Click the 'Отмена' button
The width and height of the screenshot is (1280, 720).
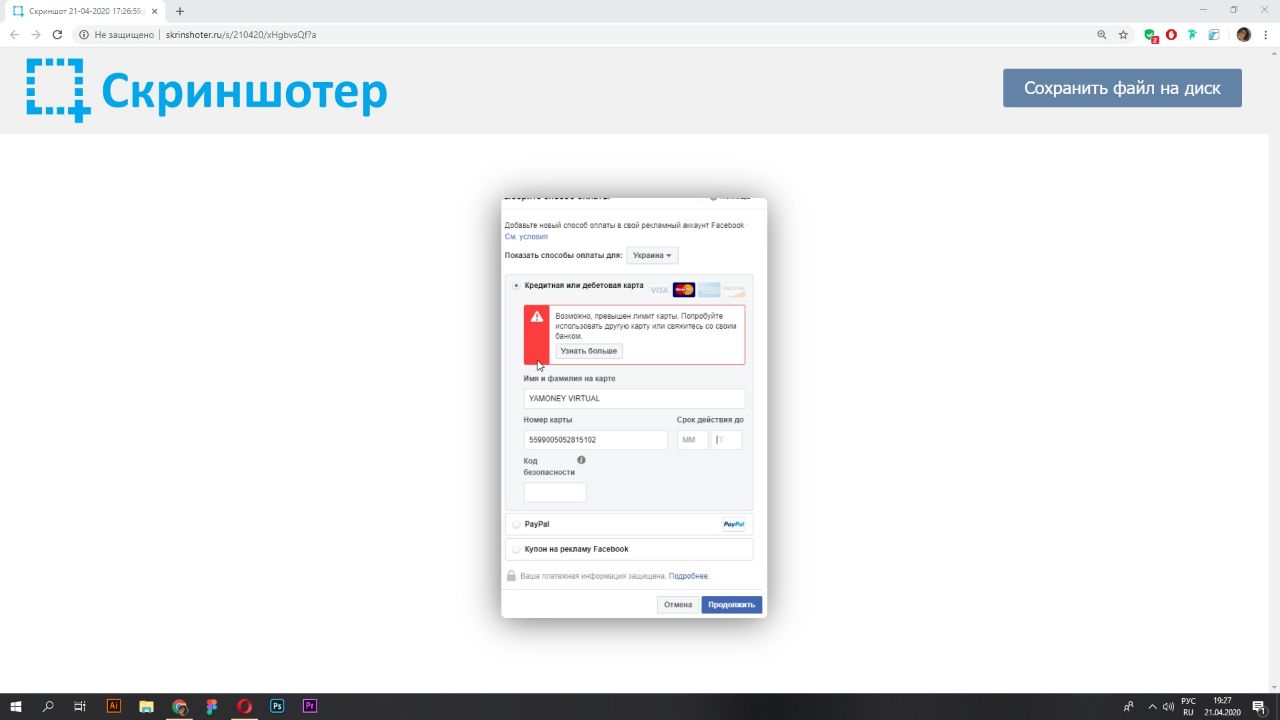click(x=678, y=605)
